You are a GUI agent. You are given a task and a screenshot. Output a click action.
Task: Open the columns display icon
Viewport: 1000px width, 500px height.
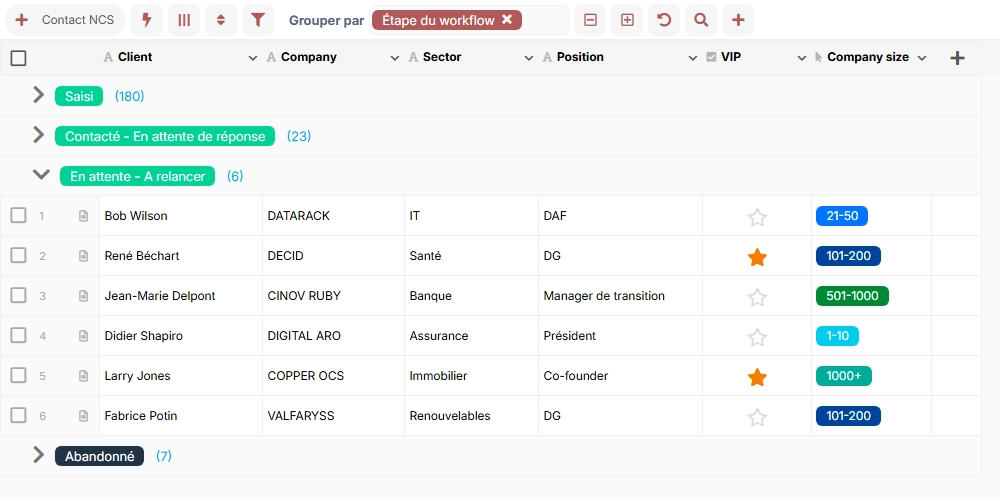(x=184, y=20)
